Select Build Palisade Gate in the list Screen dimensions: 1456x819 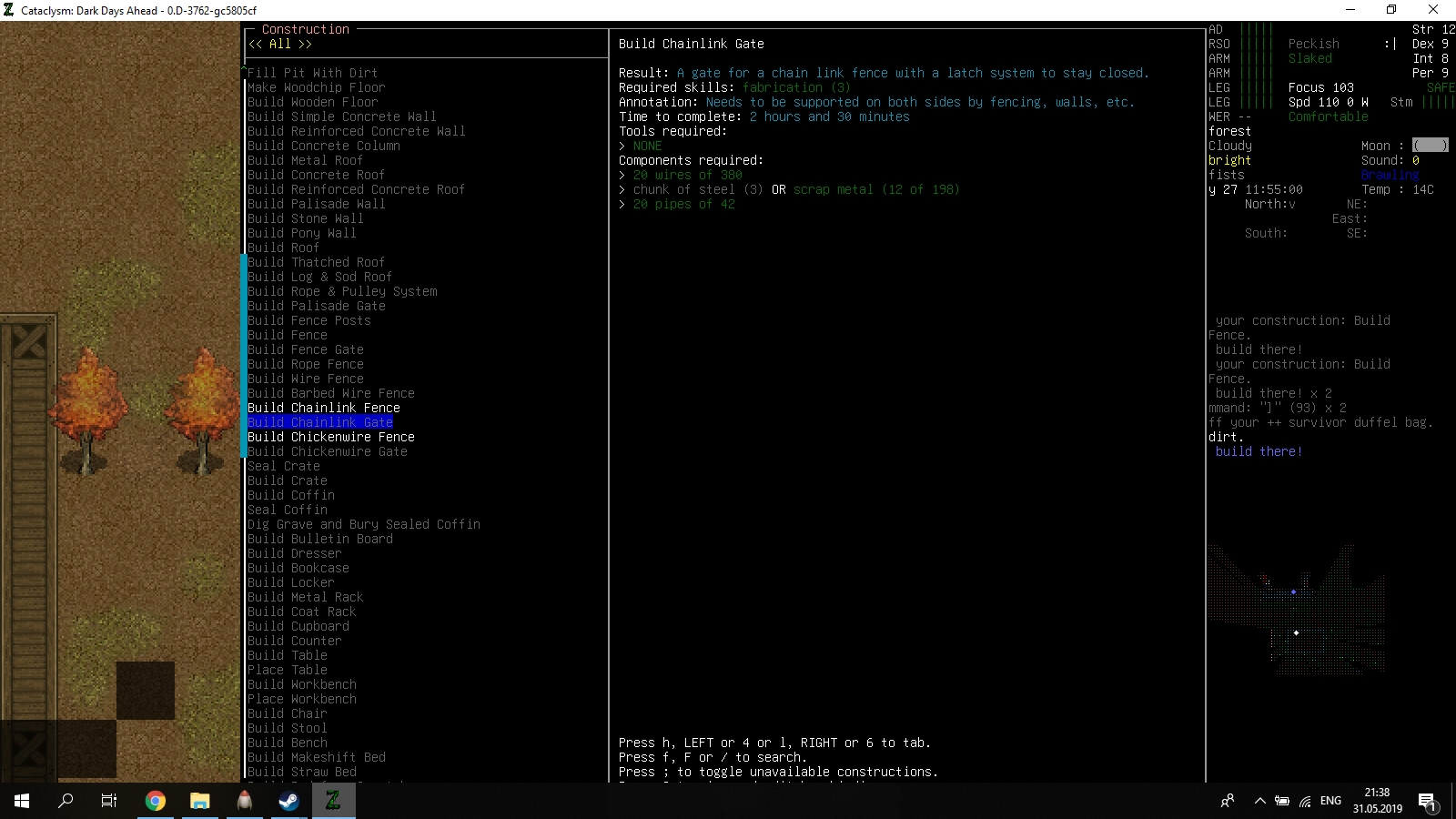click(x=316, y=306)
